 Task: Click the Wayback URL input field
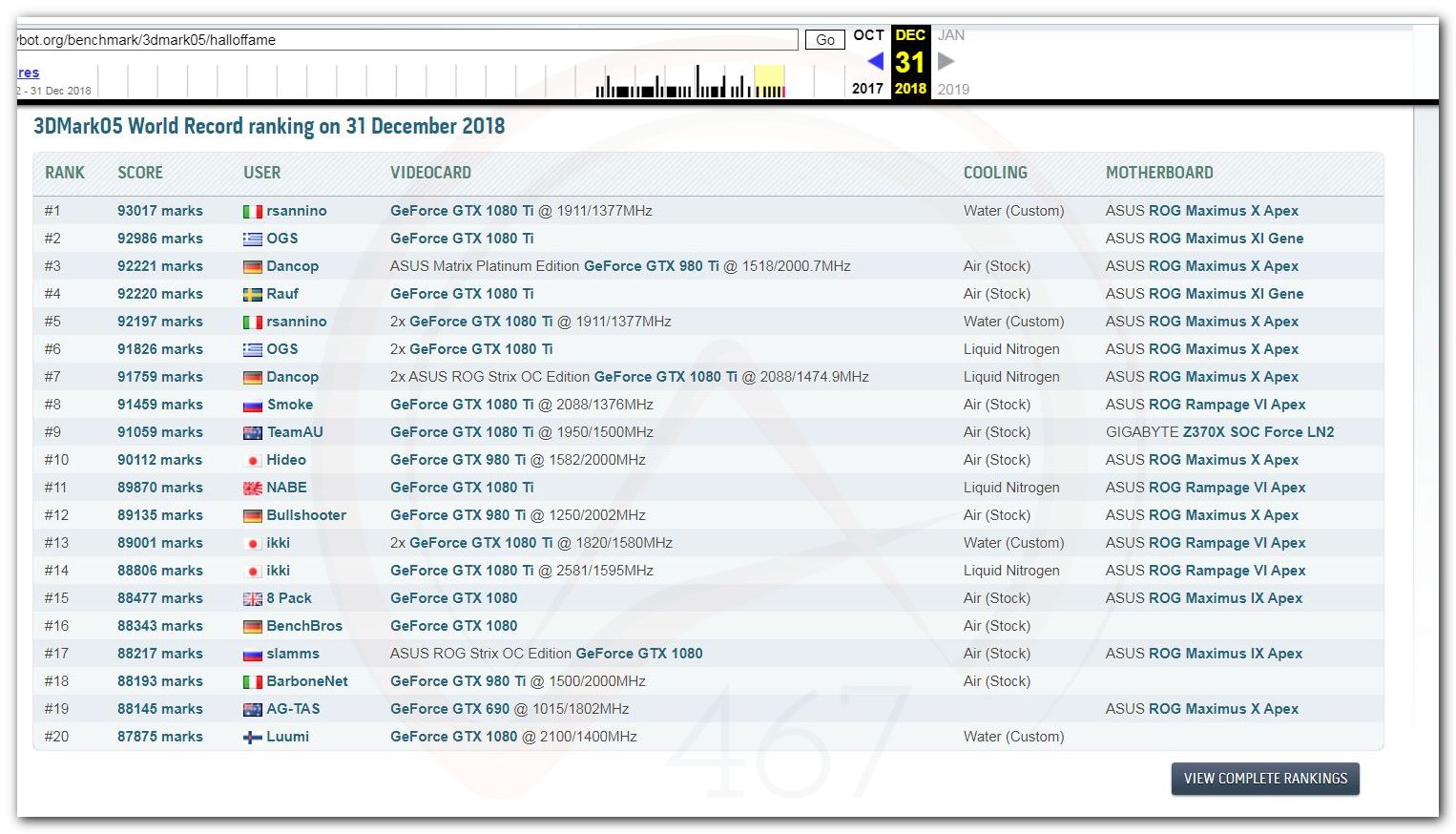406,40
